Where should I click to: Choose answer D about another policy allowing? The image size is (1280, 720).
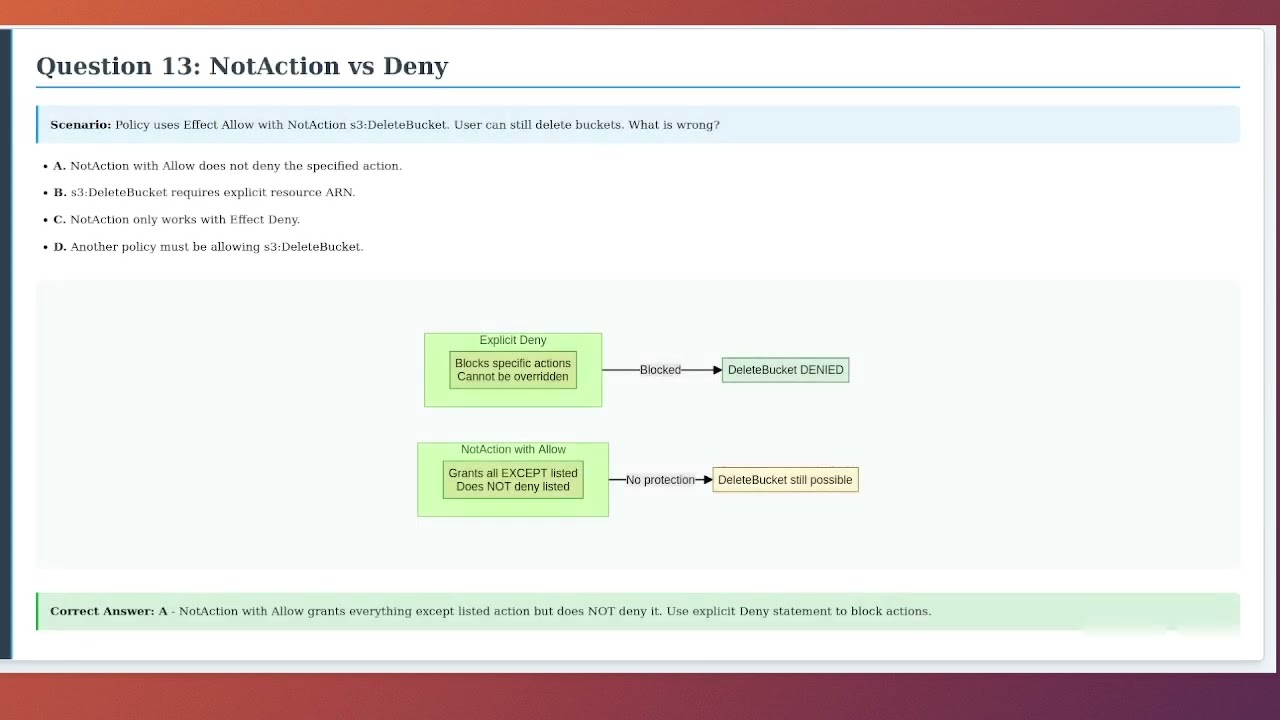(x=209, y=247)
